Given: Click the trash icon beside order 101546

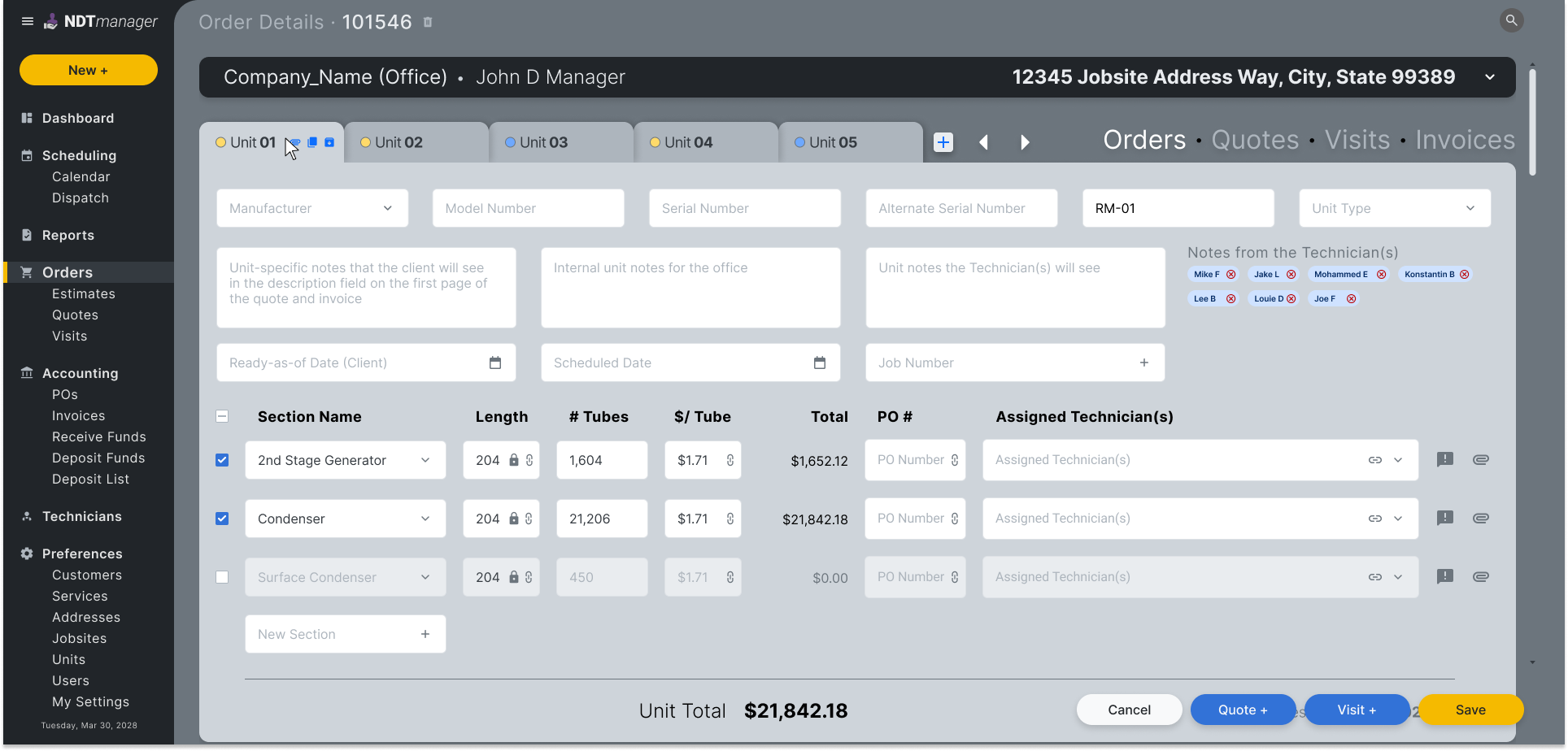Looking at the screenshot, I should [428, 23].
